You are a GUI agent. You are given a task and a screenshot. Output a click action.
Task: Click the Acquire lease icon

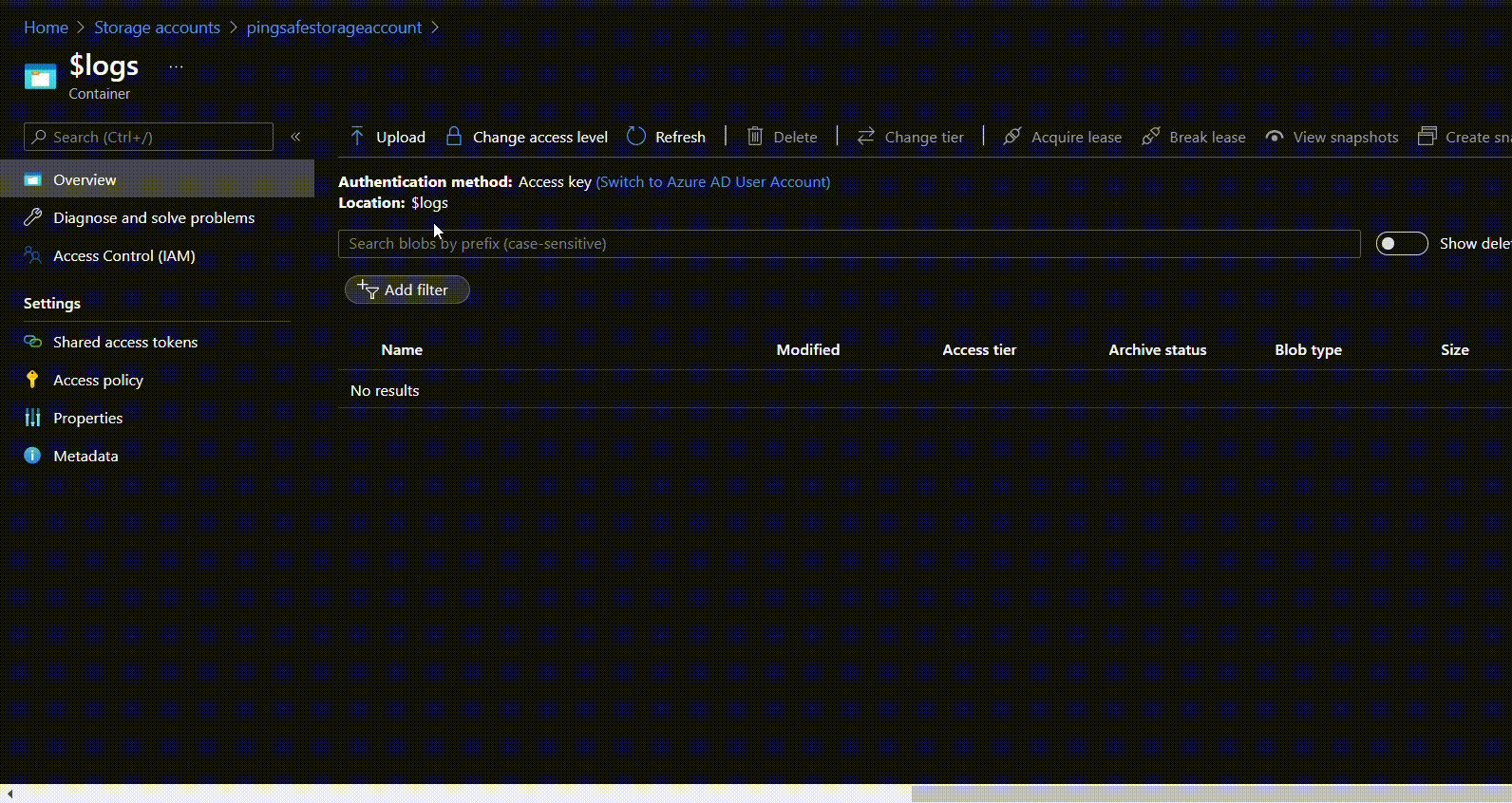pos(1012,137)
